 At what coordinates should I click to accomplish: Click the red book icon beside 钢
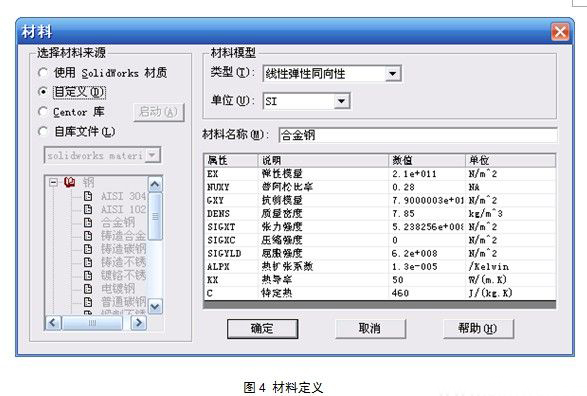(70, 182)
